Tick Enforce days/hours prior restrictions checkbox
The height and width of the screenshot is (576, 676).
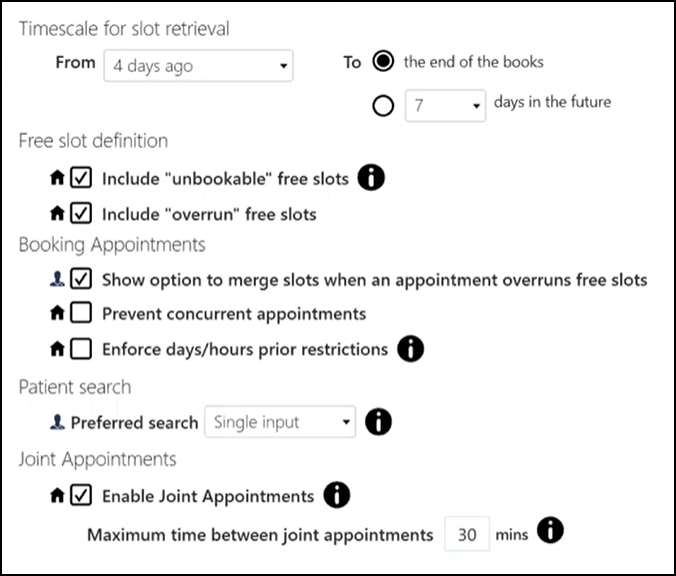tap(82, 349)
